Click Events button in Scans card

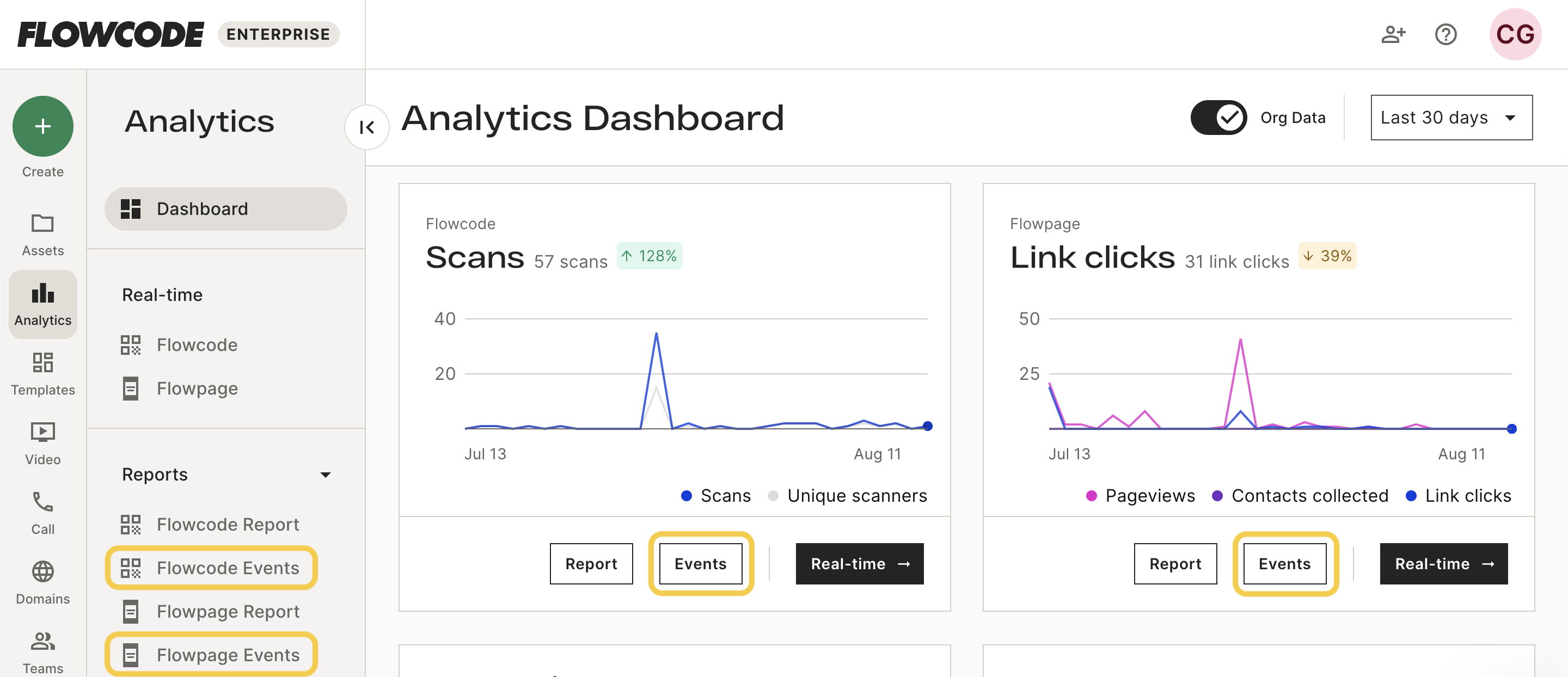701,564
